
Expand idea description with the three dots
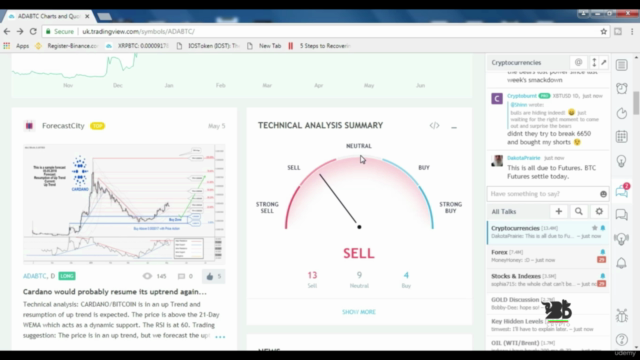click(x=220, y=337)
